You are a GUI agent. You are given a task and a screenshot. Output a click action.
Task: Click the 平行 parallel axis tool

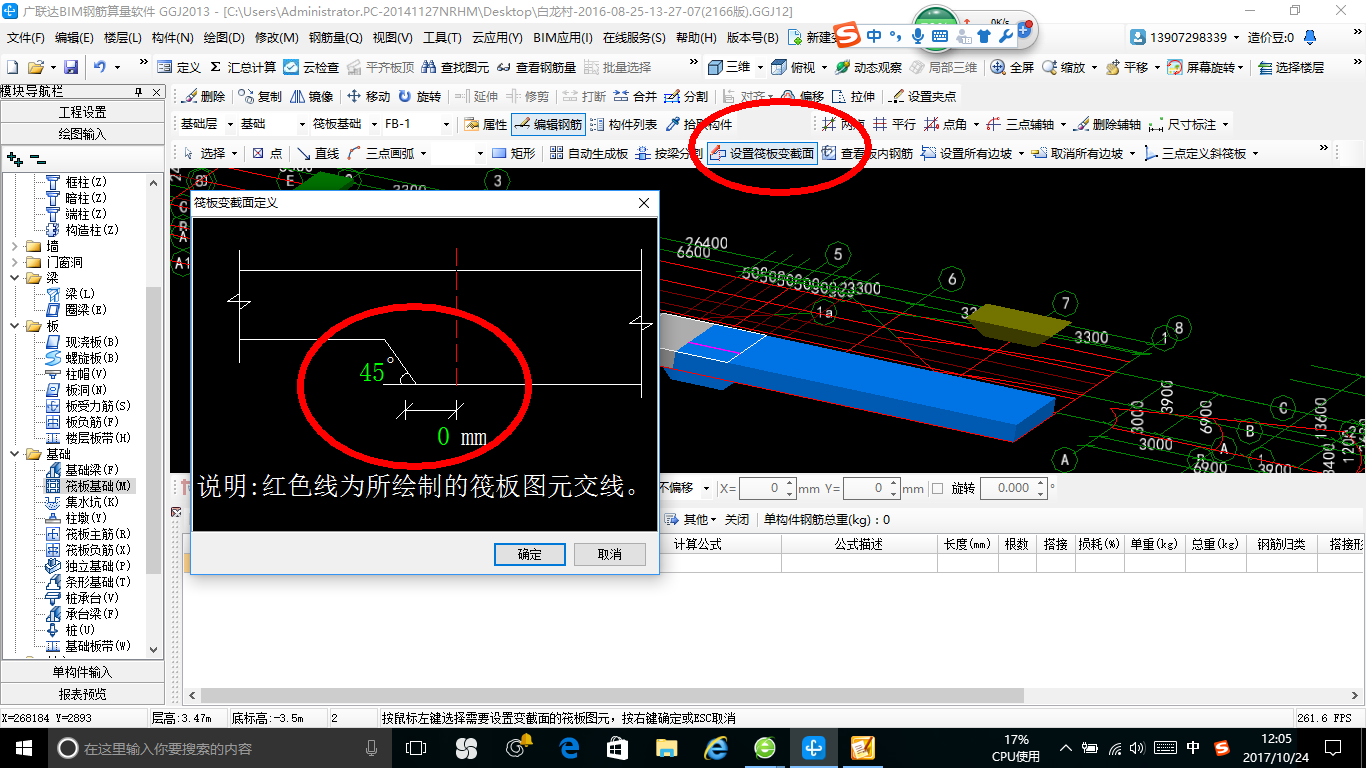(x=895, y=125)
